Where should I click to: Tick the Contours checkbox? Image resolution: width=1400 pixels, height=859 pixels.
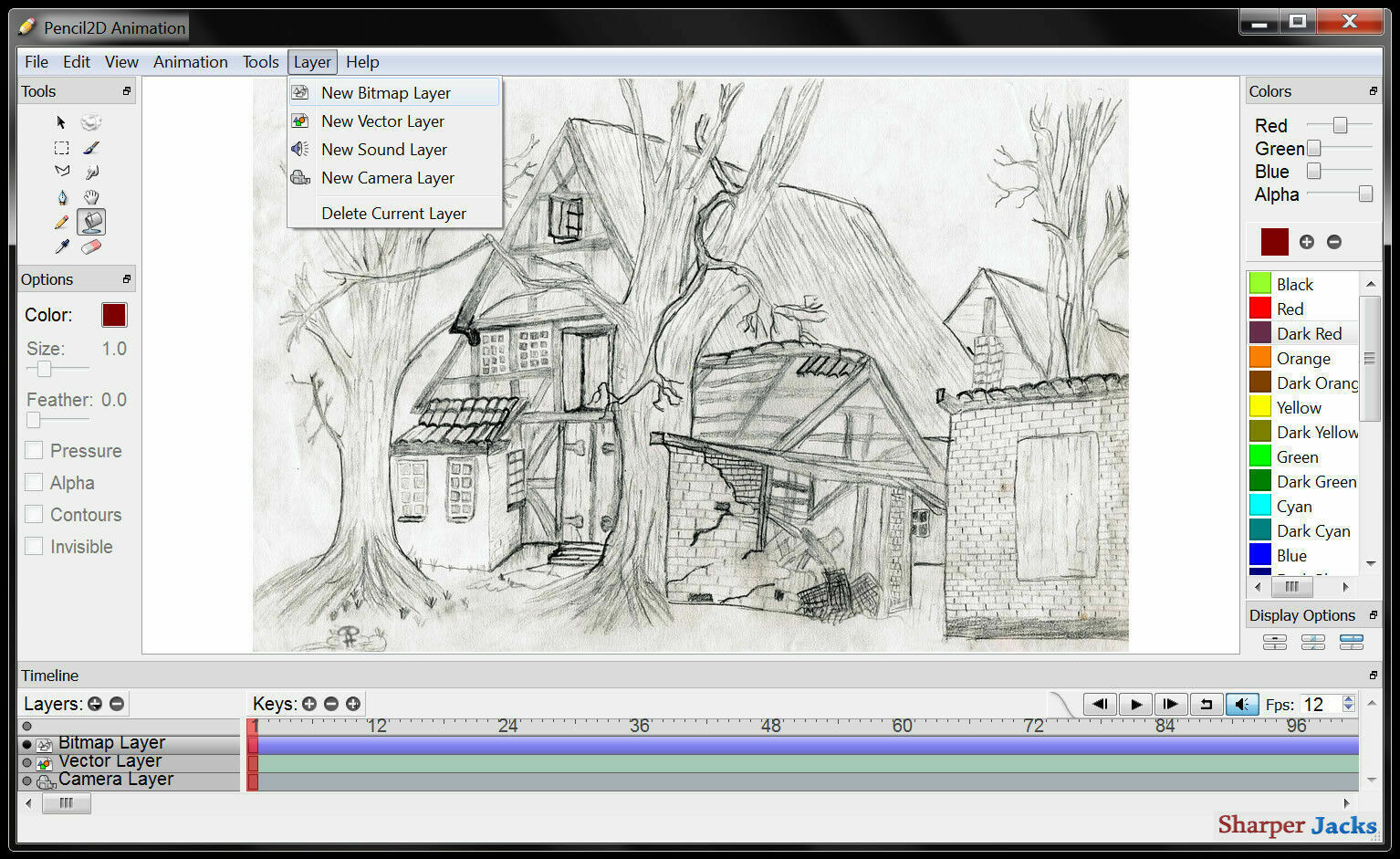click(x=34, y=514)
